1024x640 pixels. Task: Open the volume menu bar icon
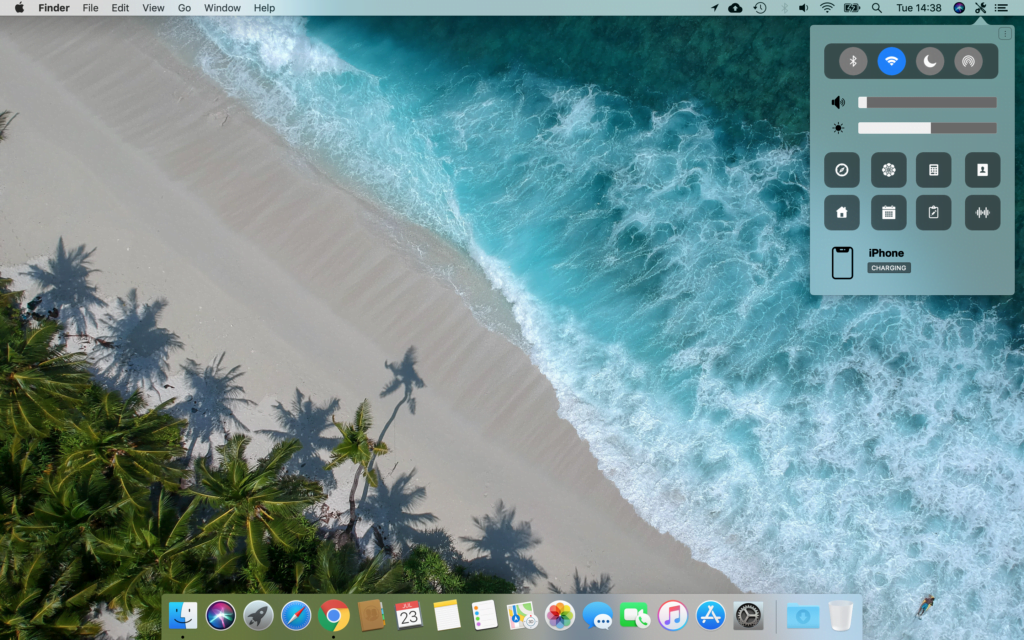804,8
